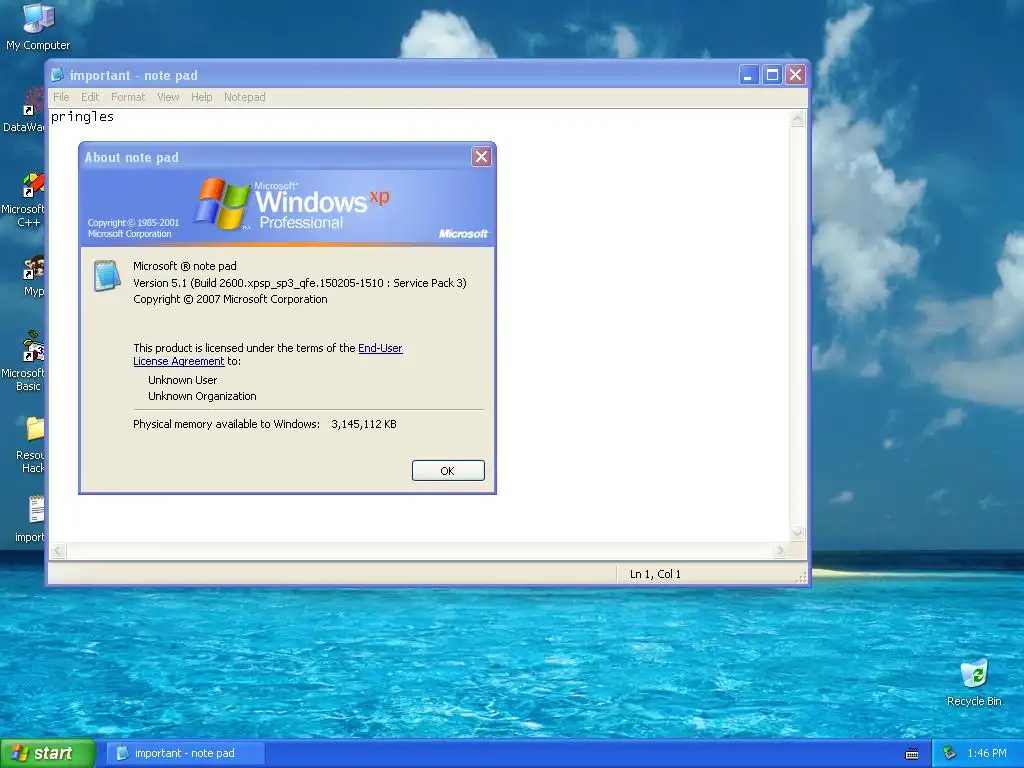This screenshot has height=768, width=1024.
Task: Open the Help menu in note pad
Action: [x=201, y=97]
